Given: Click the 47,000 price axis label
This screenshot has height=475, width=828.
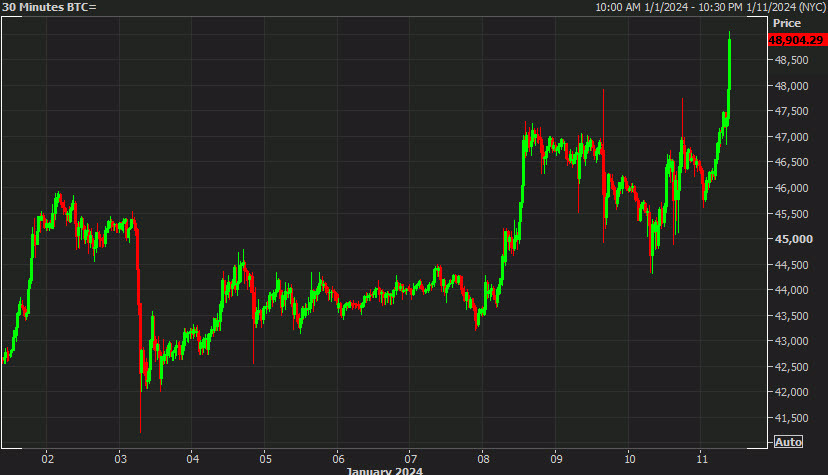Looking at the screenshot, I should pyautogui.click(x=791, y=137).
